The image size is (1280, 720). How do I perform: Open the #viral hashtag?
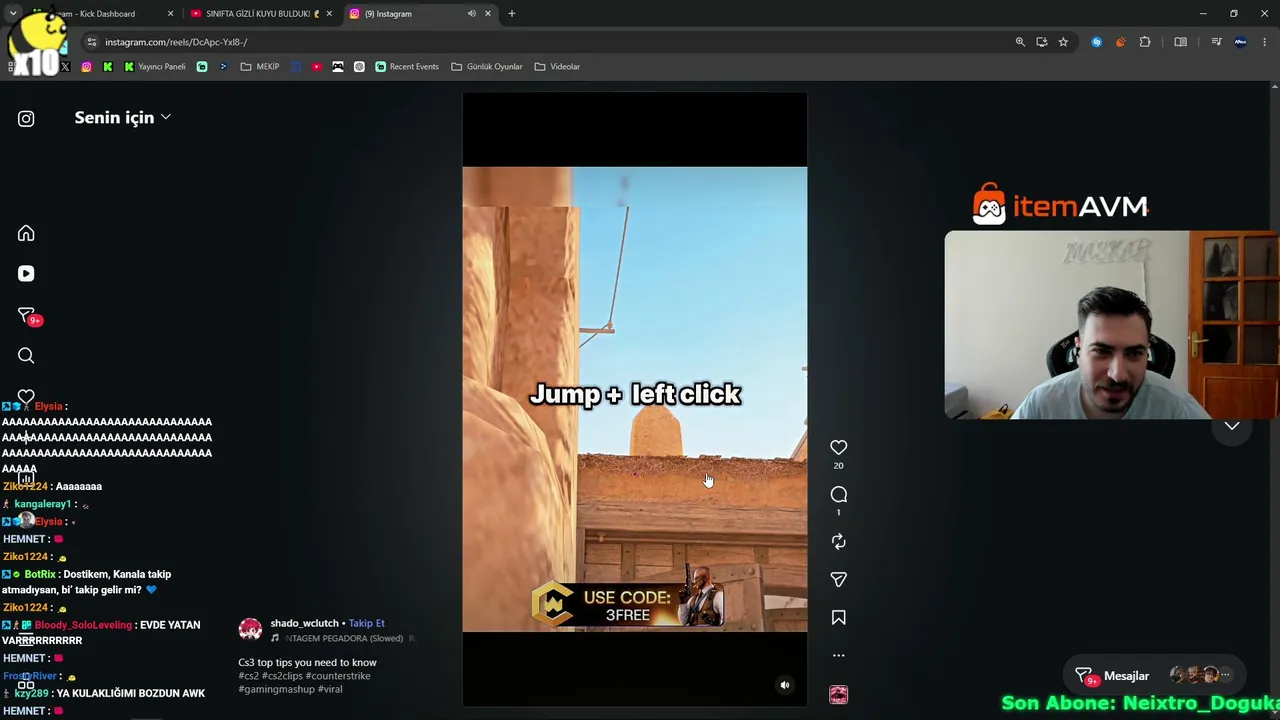point(329,689)
